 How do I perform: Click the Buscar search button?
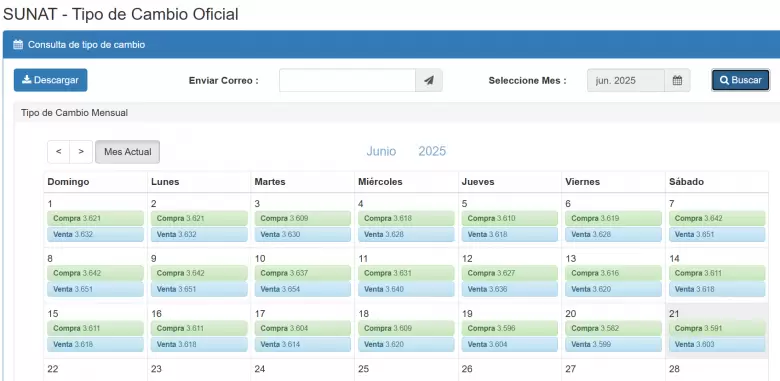pos(741,80)
